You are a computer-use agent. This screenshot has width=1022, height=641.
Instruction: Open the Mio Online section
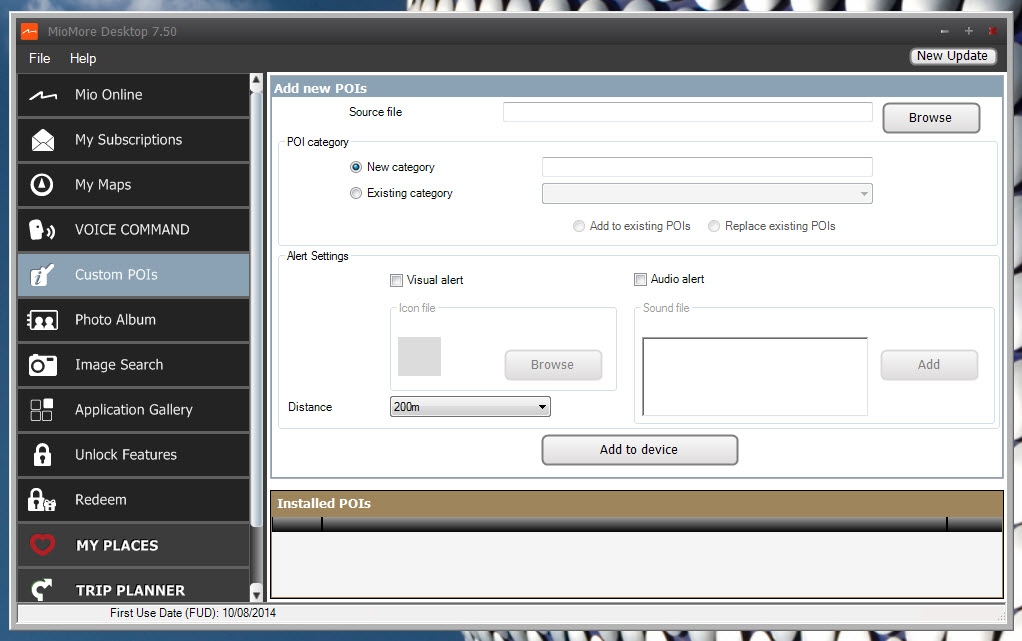click(133, 95)
